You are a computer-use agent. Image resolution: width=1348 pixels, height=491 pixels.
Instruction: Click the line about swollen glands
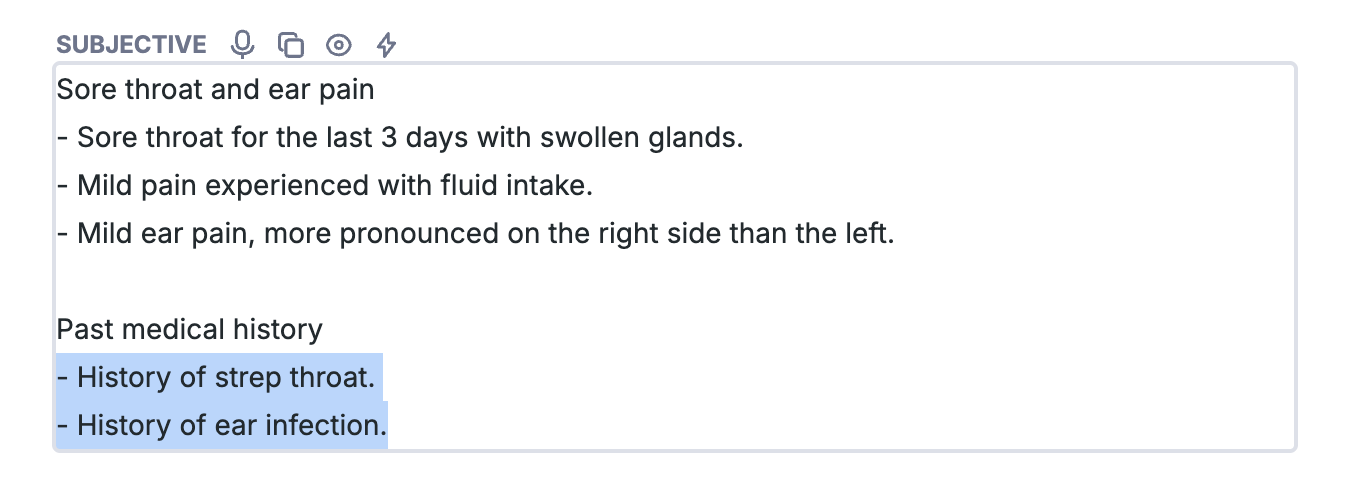coord(400,137)
